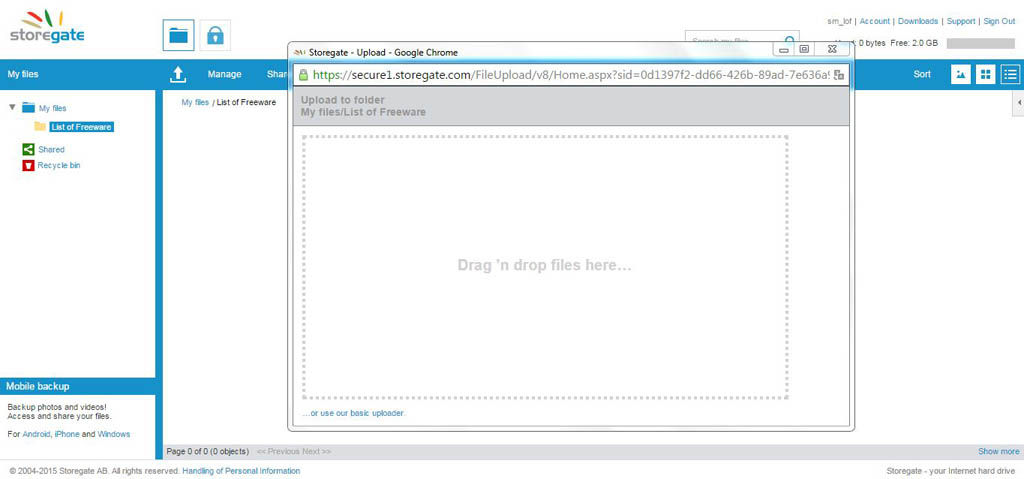Open the Support link
1024x479 pixels.
click(961, 22)
